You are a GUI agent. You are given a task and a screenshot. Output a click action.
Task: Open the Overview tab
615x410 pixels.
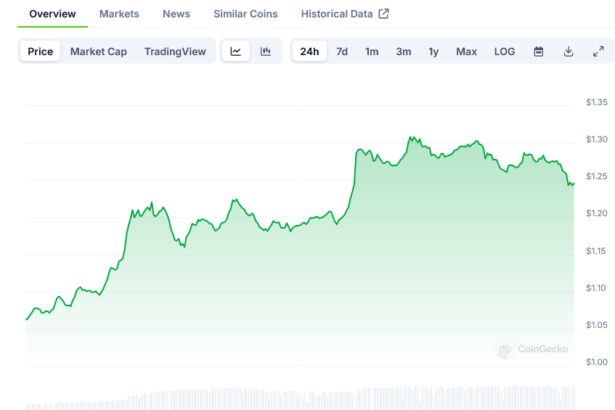pyautogui.click(x=52, y=14)
